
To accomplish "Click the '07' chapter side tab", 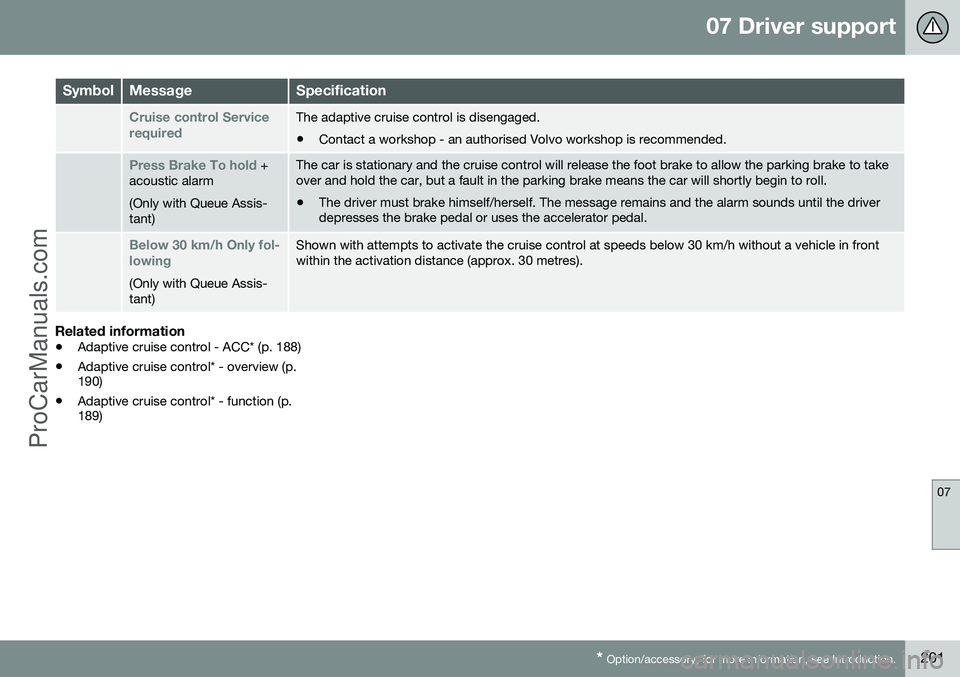I will point(945,514).
